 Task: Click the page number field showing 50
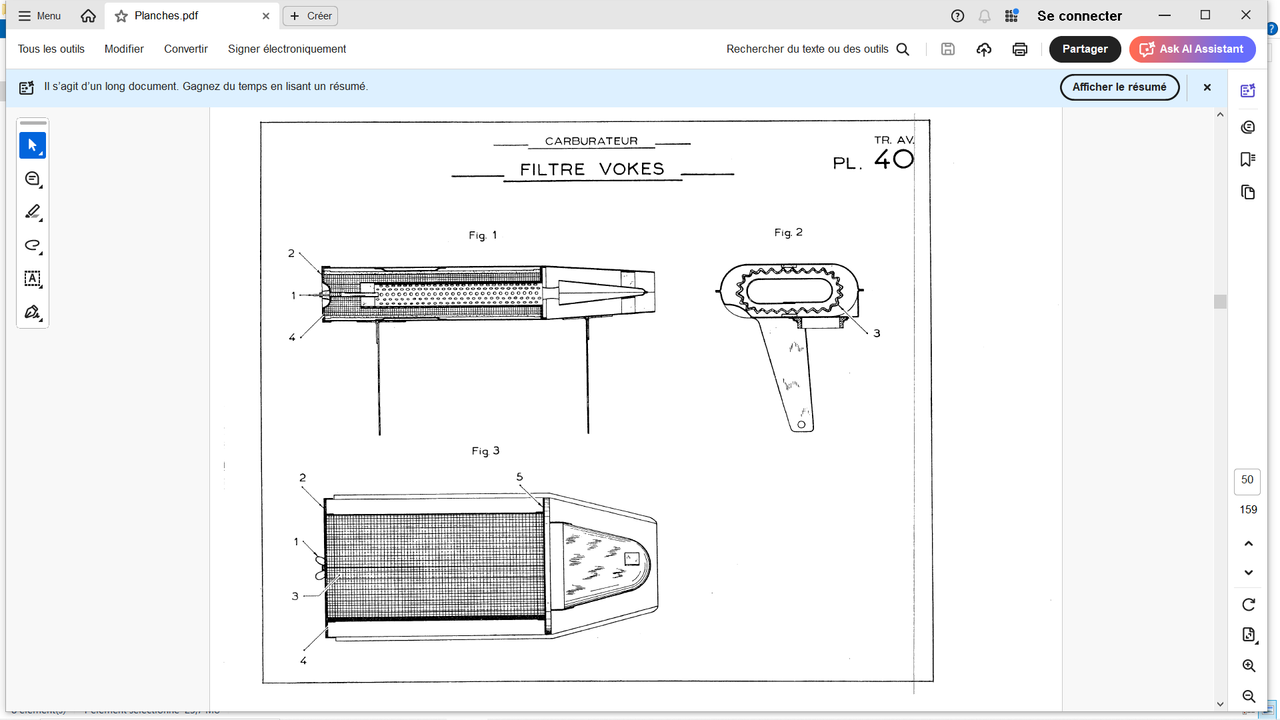point(1247,480)
